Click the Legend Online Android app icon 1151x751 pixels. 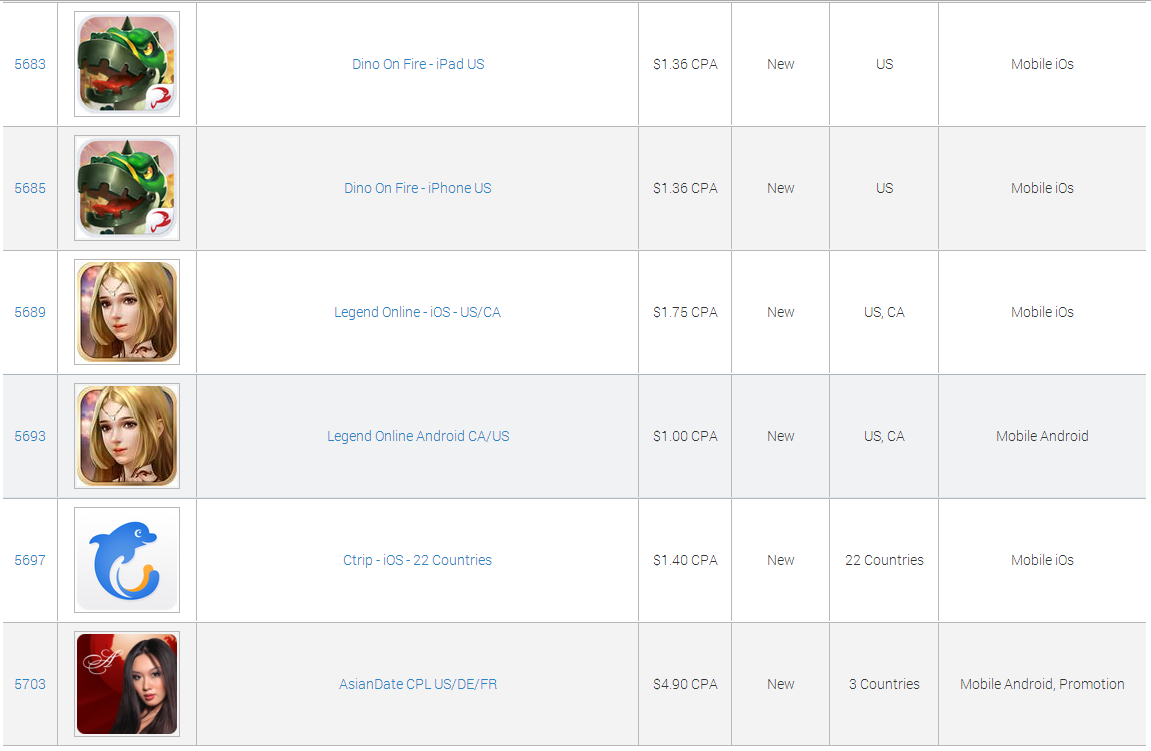tap(127, 436)
